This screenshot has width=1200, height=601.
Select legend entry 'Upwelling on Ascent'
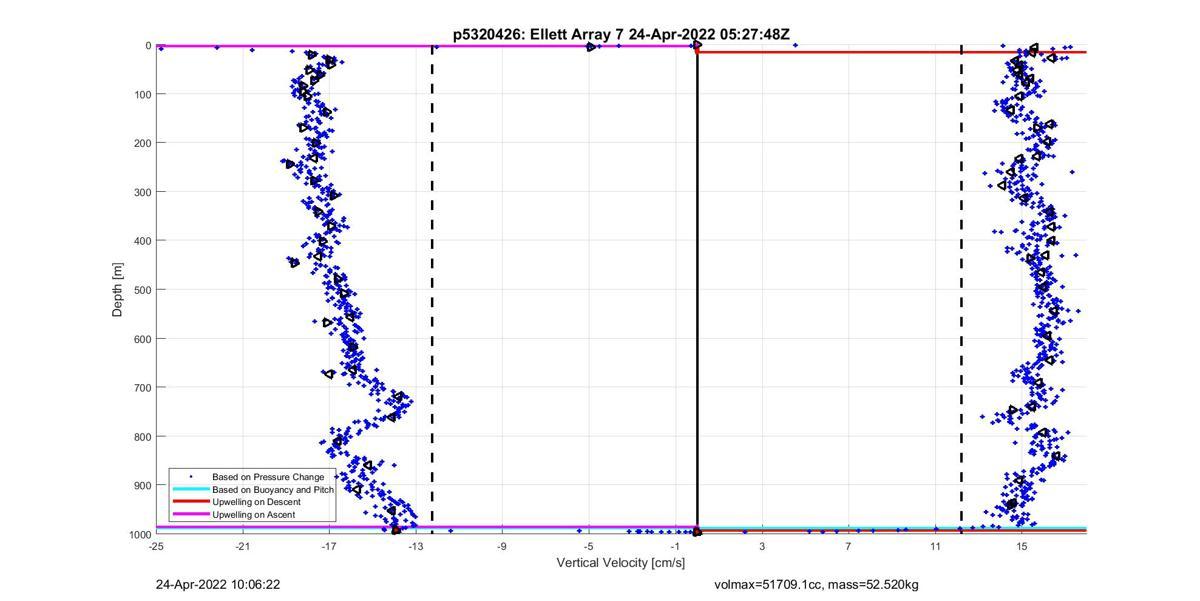click(254, 514)
